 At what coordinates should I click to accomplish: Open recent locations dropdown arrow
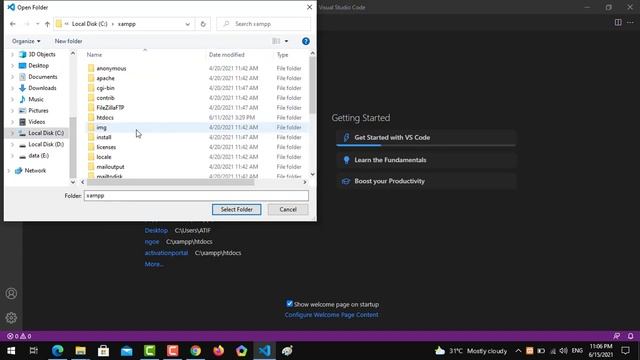click(x=38, y=24)
